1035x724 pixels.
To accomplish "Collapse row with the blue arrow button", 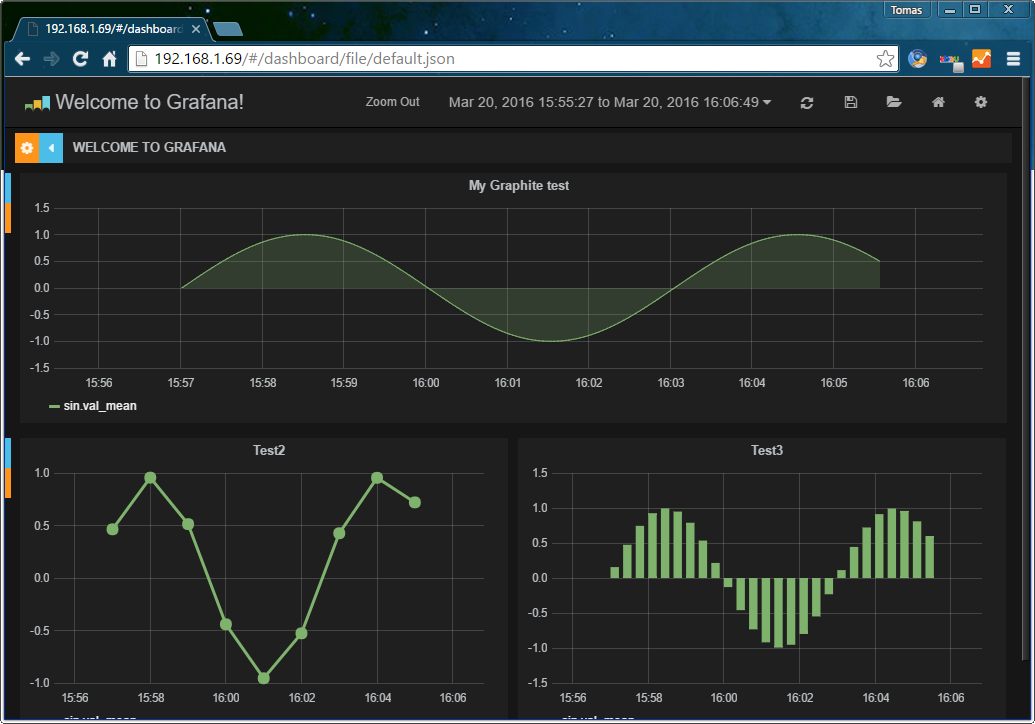I will [x=51, y=147].
